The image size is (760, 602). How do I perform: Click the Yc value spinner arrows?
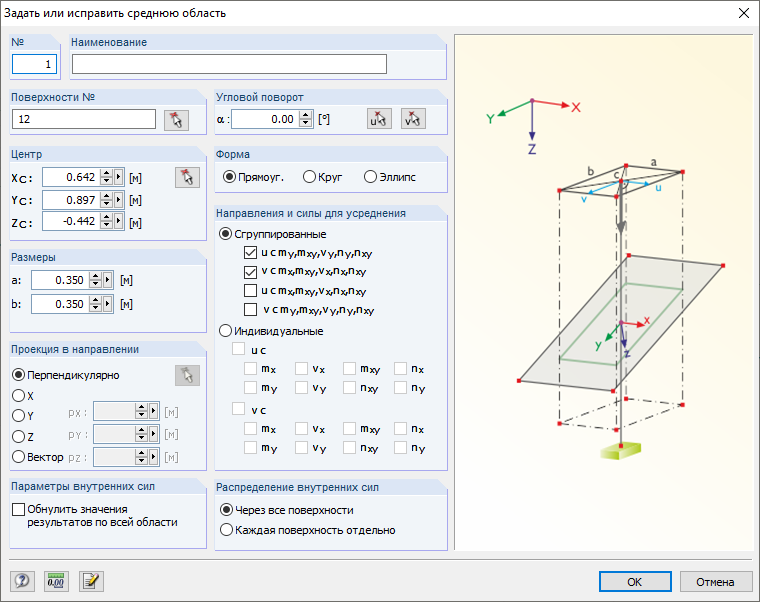pos(107,200)
